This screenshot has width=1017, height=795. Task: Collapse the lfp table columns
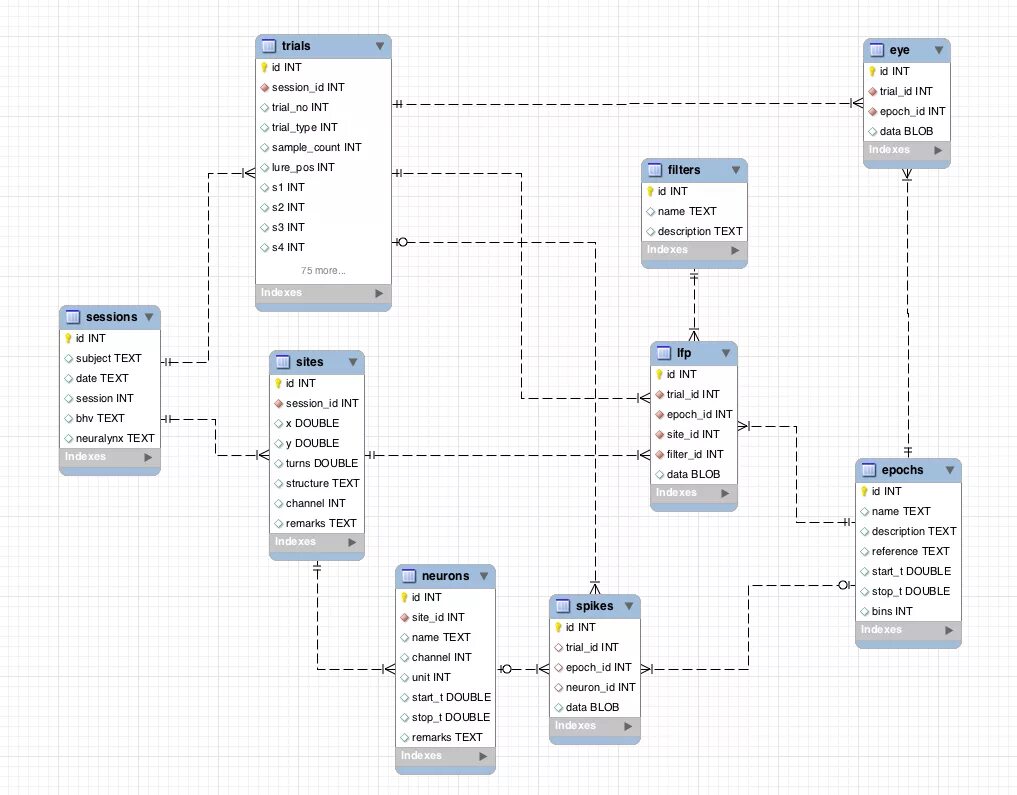pos(726,353)
